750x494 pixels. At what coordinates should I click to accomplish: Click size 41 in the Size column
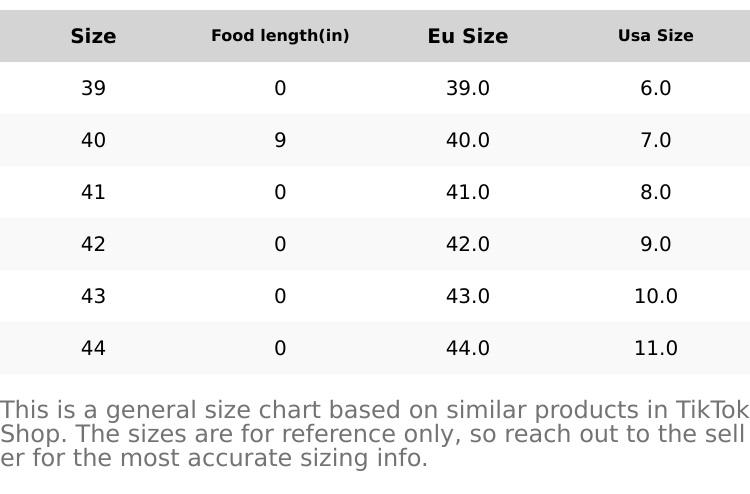click(93, 192)
